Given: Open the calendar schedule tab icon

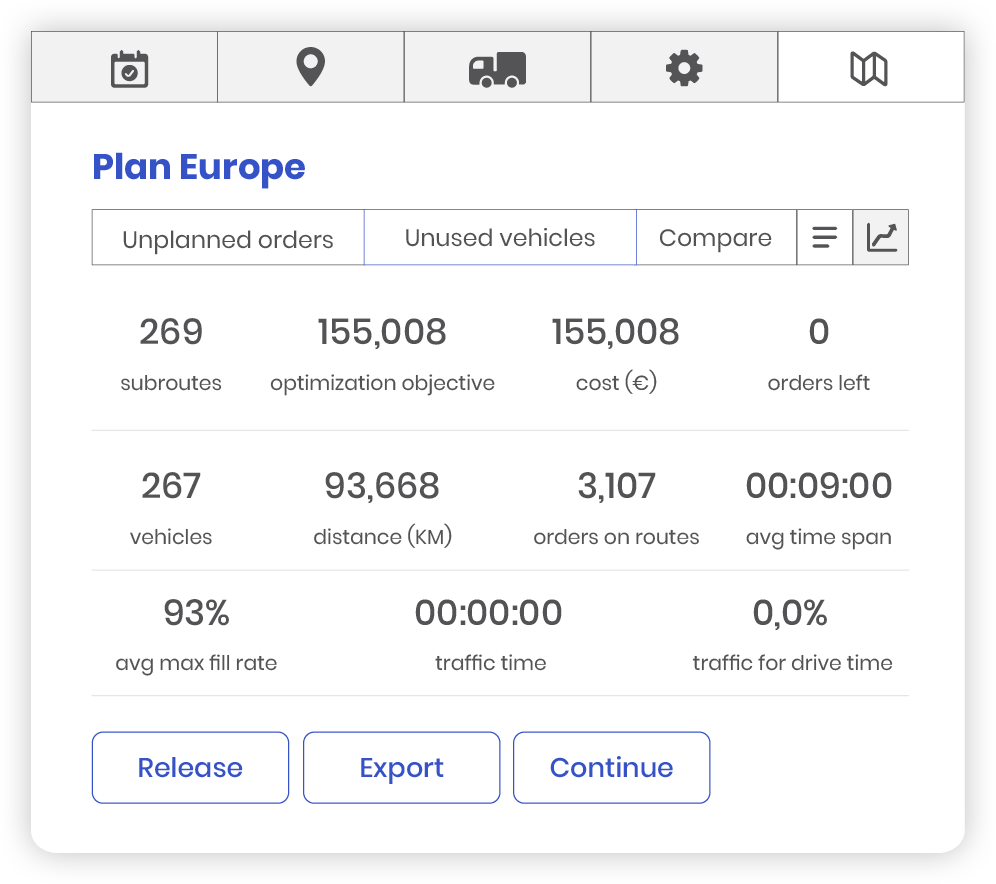Looking at the screenshot, I should [129, 68].
